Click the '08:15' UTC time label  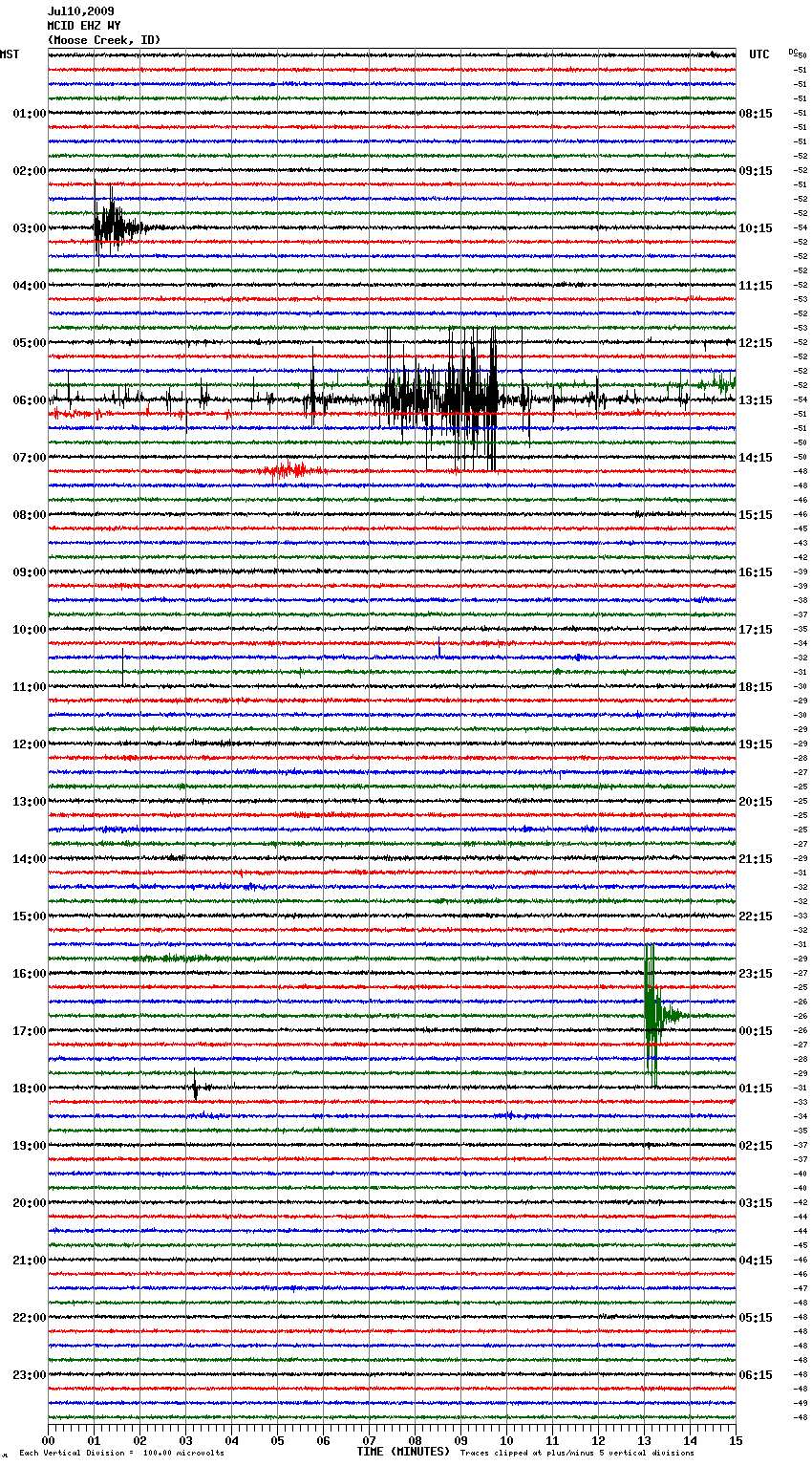pyautogui.click(x=756, y=114)
